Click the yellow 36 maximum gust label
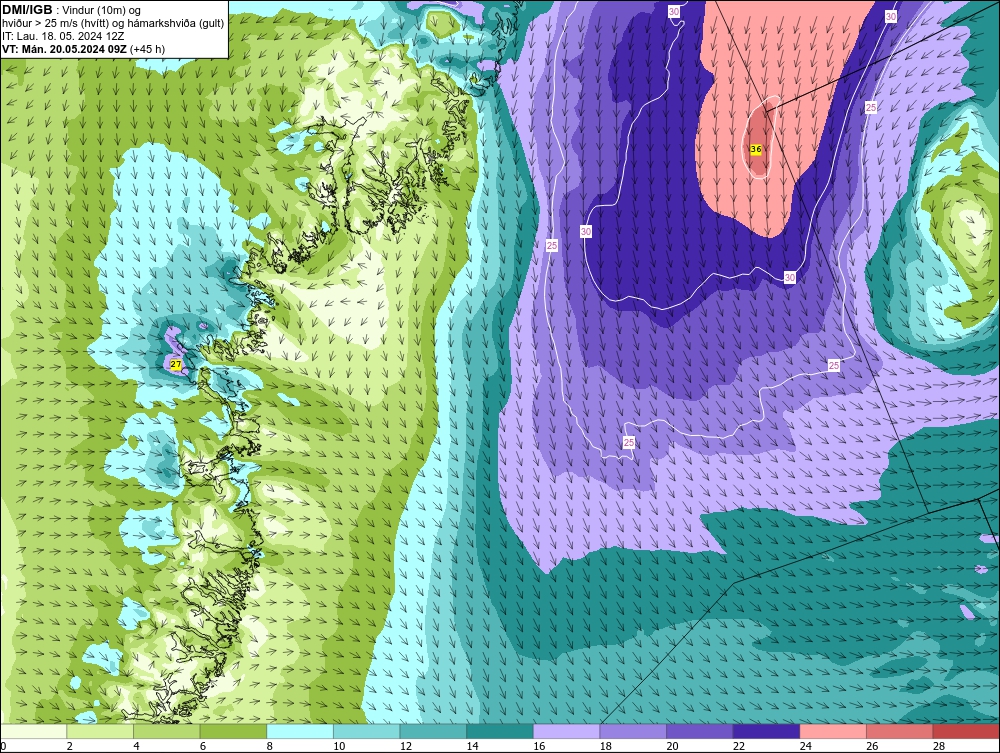 (x=756, y=149)
